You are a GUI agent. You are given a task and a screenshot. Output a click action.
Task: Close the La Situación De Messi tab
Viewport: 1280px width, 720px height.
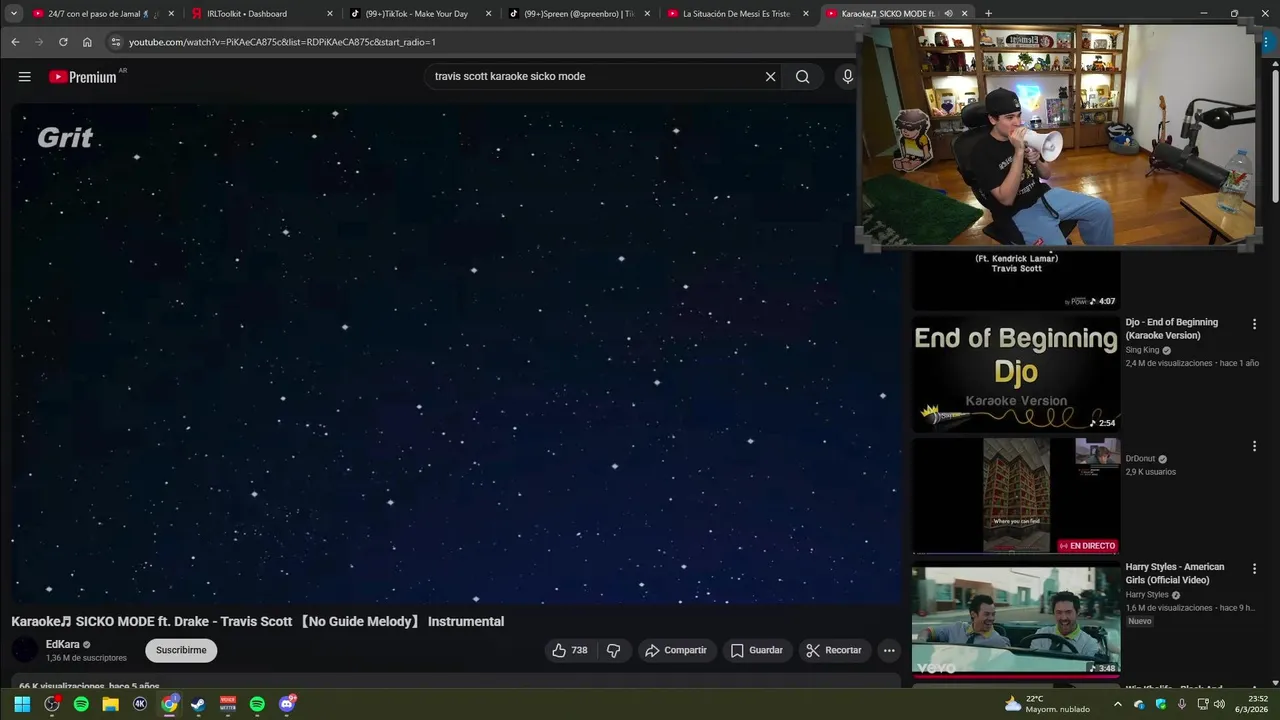tap(806, 14)
